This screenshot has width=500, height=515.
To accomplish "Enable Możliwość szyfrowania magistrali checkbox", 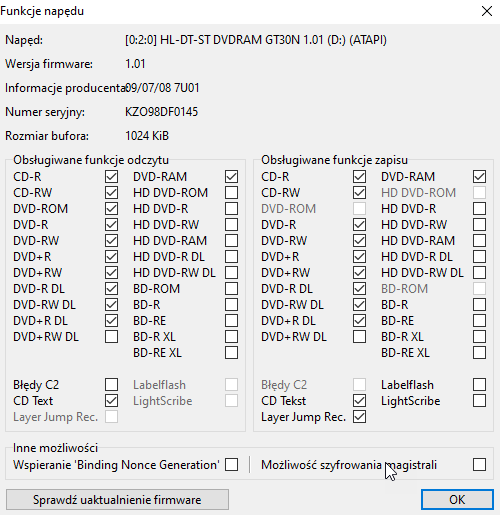I will (x=479, y=465).
